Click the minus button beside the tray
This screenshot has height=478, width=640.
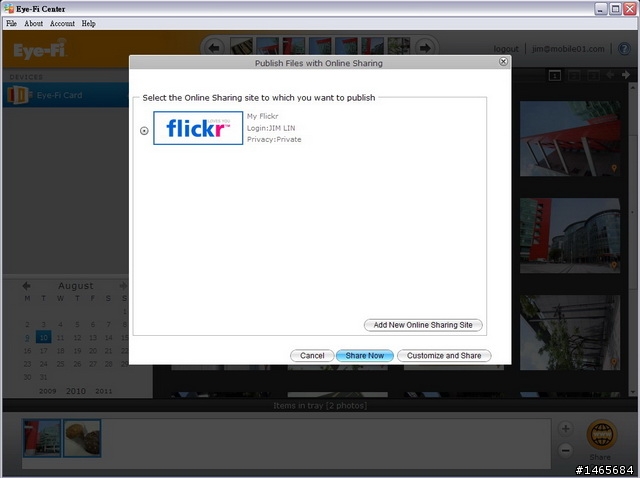pyautogui.click(x=565, y=451)
